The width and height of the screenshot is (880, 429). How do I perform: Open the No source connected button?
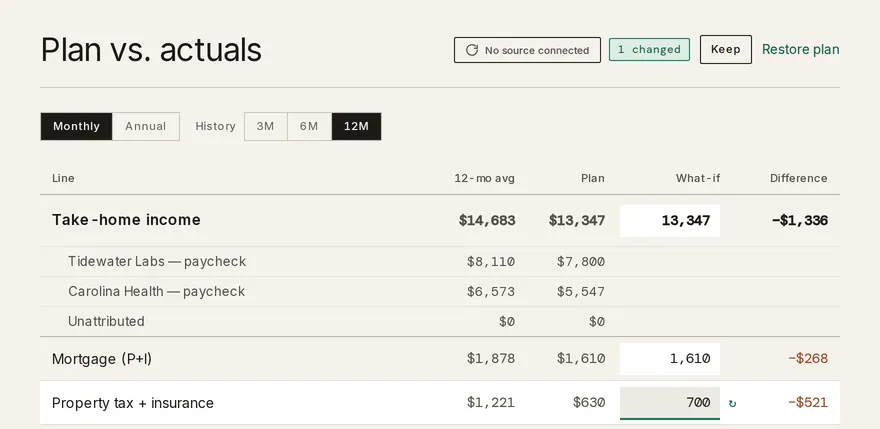pos(527,50)
